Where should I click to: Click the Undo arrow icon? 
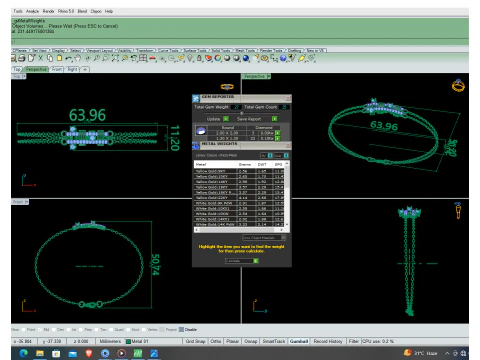tap(68, 58)
